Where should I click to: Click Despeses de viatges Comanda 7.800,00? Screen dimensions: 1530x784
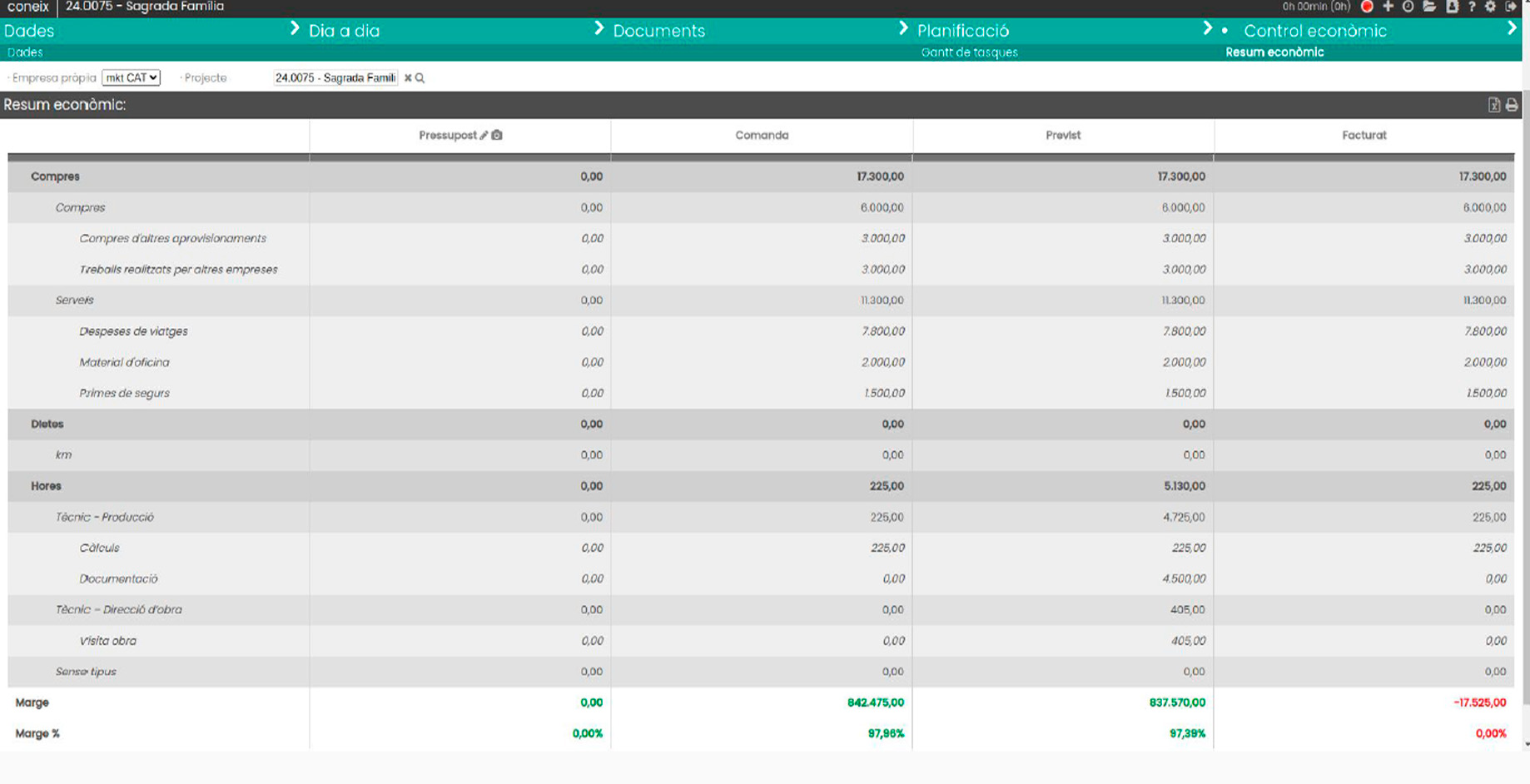(883, 331)
